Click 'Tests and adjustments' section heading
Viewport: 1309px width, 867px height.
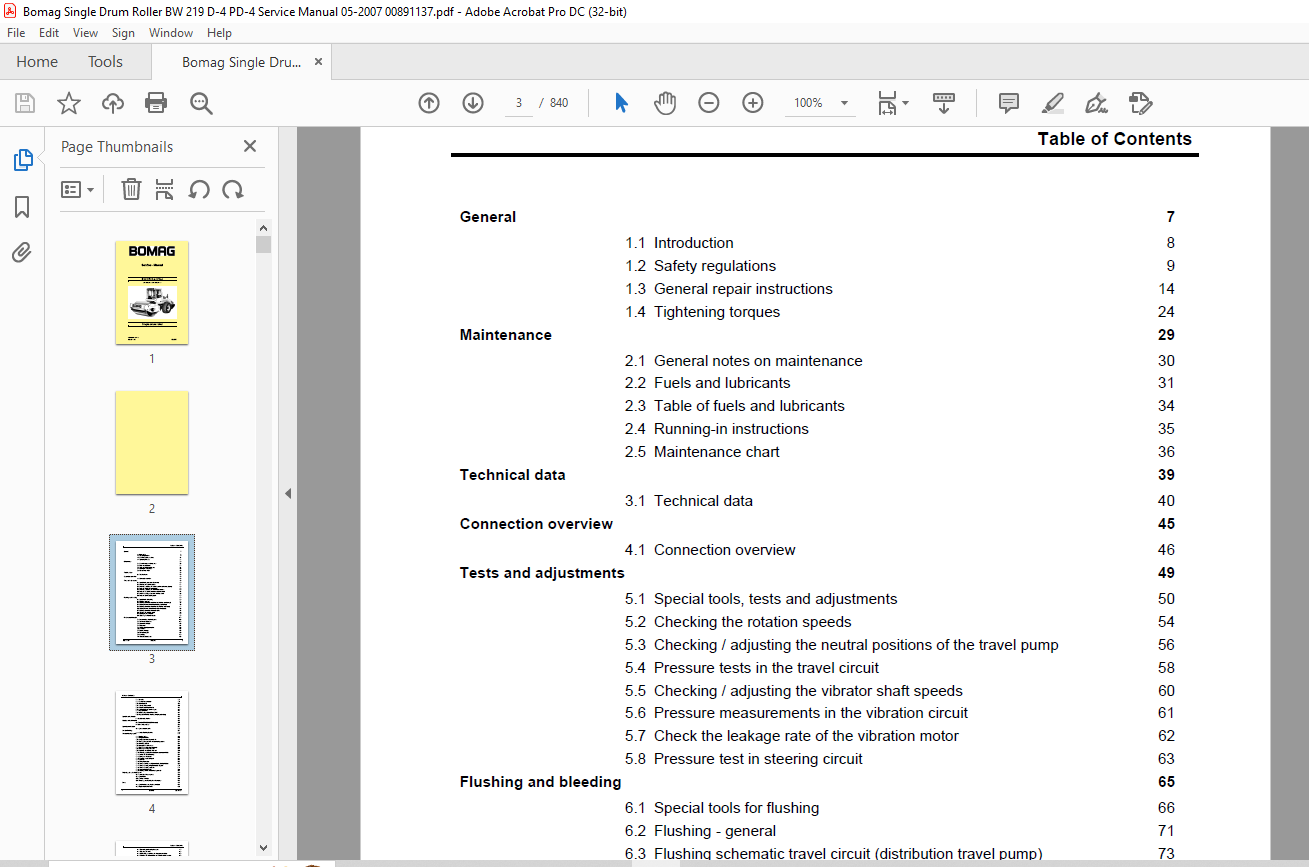pos(542,573)
